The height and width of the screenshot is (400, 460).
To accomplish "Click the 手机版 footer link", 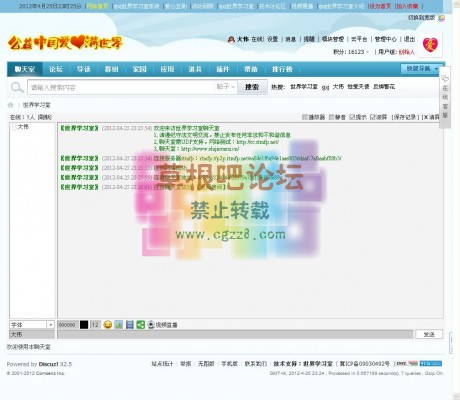I will coord(230,364).
